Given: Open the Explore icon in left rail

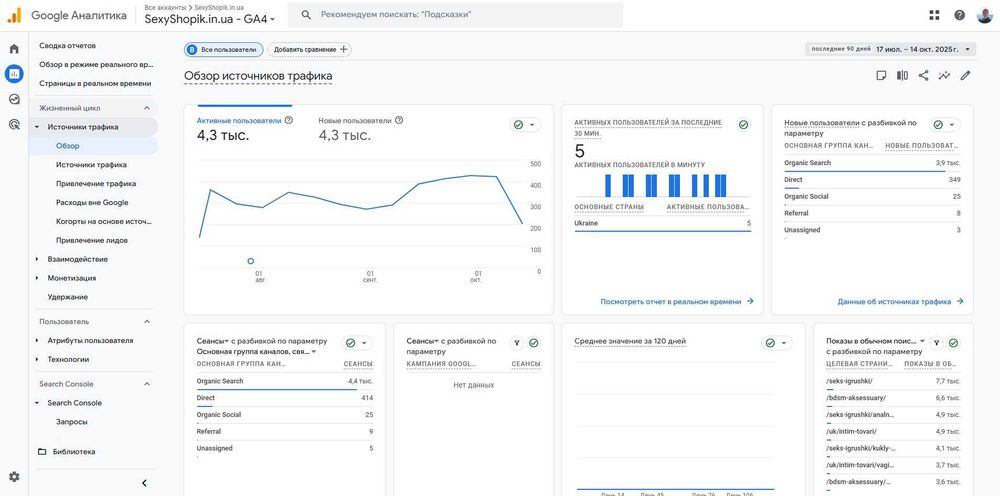Looking at the screenshot, I should tap(14, 99).
